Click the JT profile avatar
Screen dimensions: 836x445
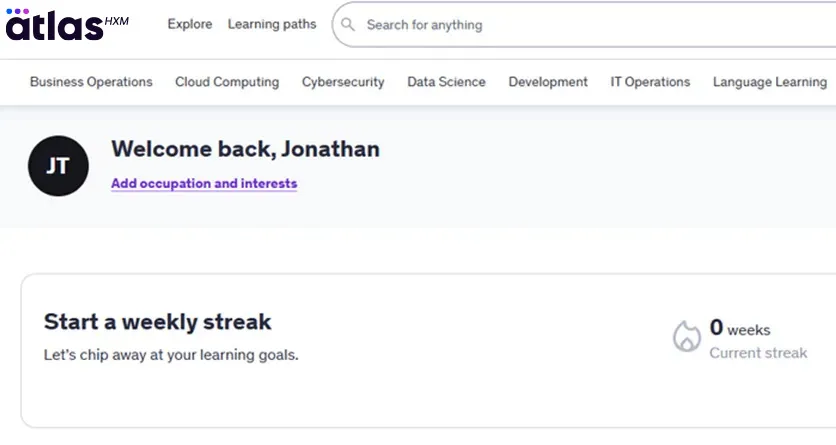pyautogui.click(x=59, y=166)
